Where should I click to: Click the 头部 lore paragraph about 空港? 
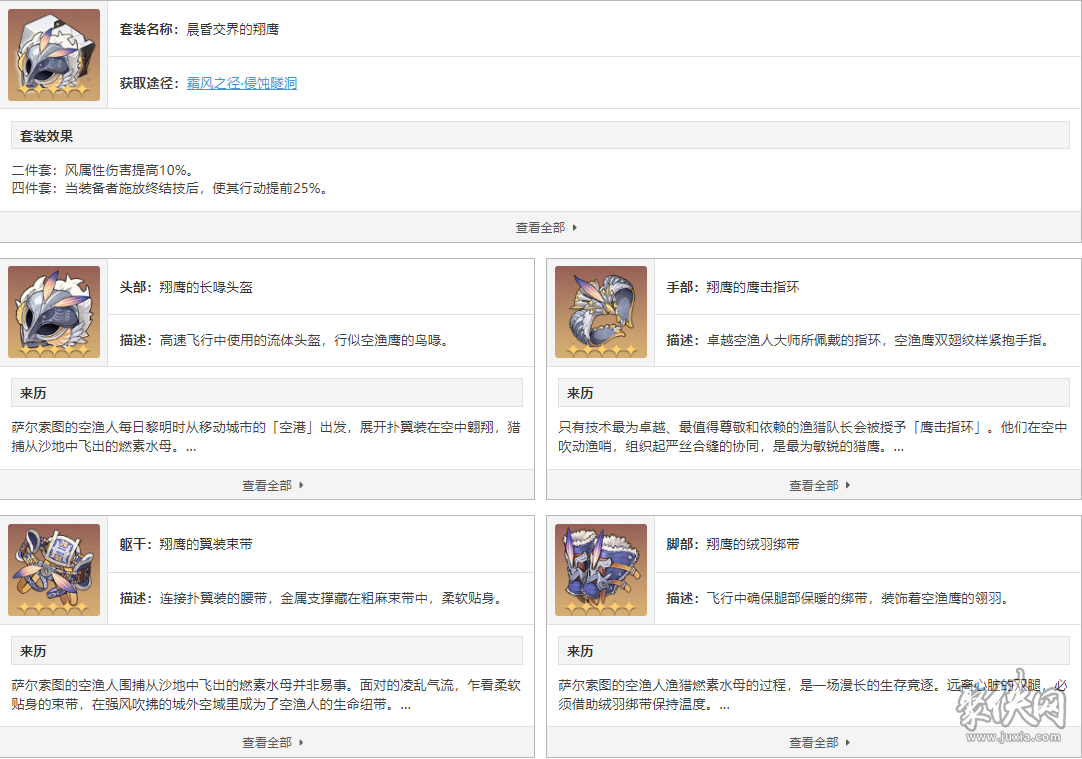[266, 437]
